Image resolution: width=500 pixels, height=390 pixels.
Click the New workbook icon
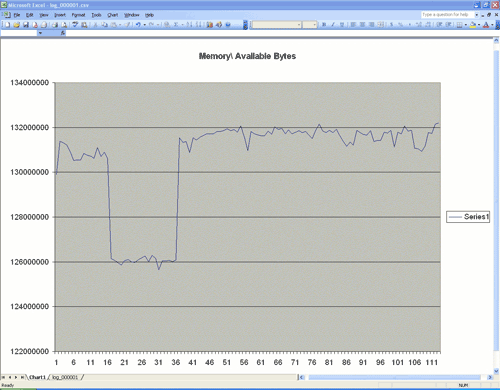pyautogui.click(x=7, y=25)
